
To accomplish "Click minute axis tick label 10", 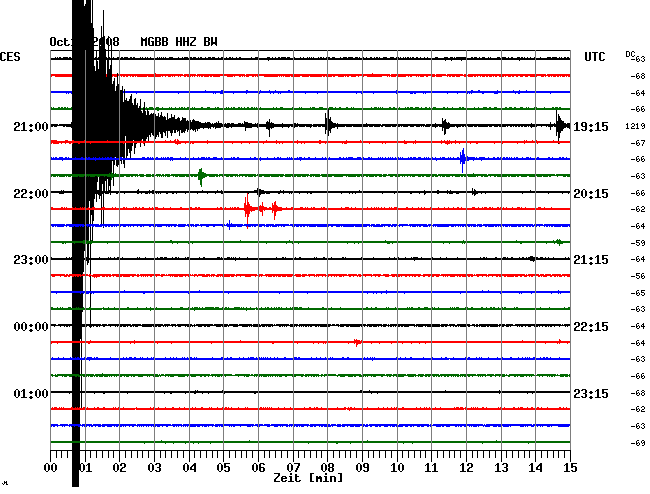I will pyautogui.click(x=397, y=468).
